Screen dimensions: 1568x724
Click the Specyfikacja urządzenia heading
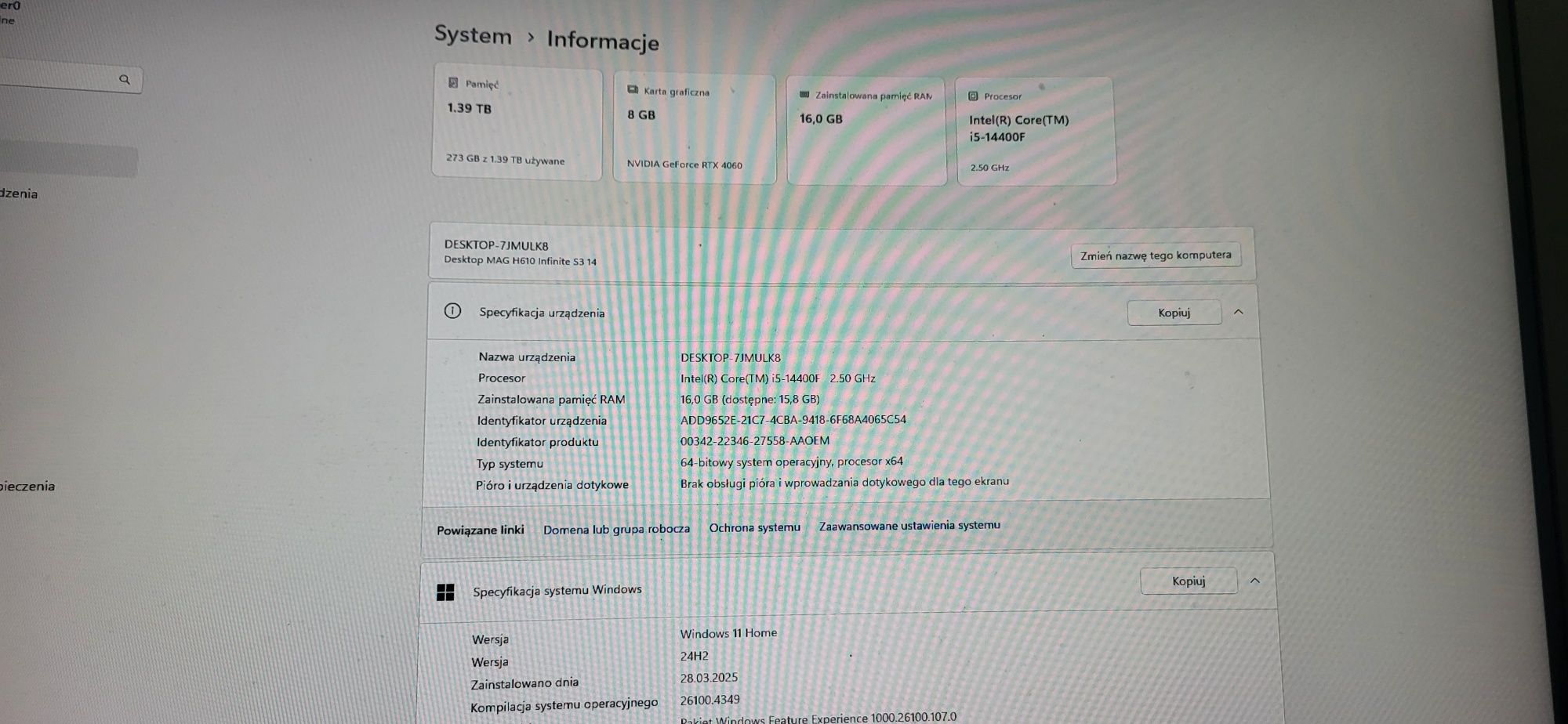click(x=542, y=313)
